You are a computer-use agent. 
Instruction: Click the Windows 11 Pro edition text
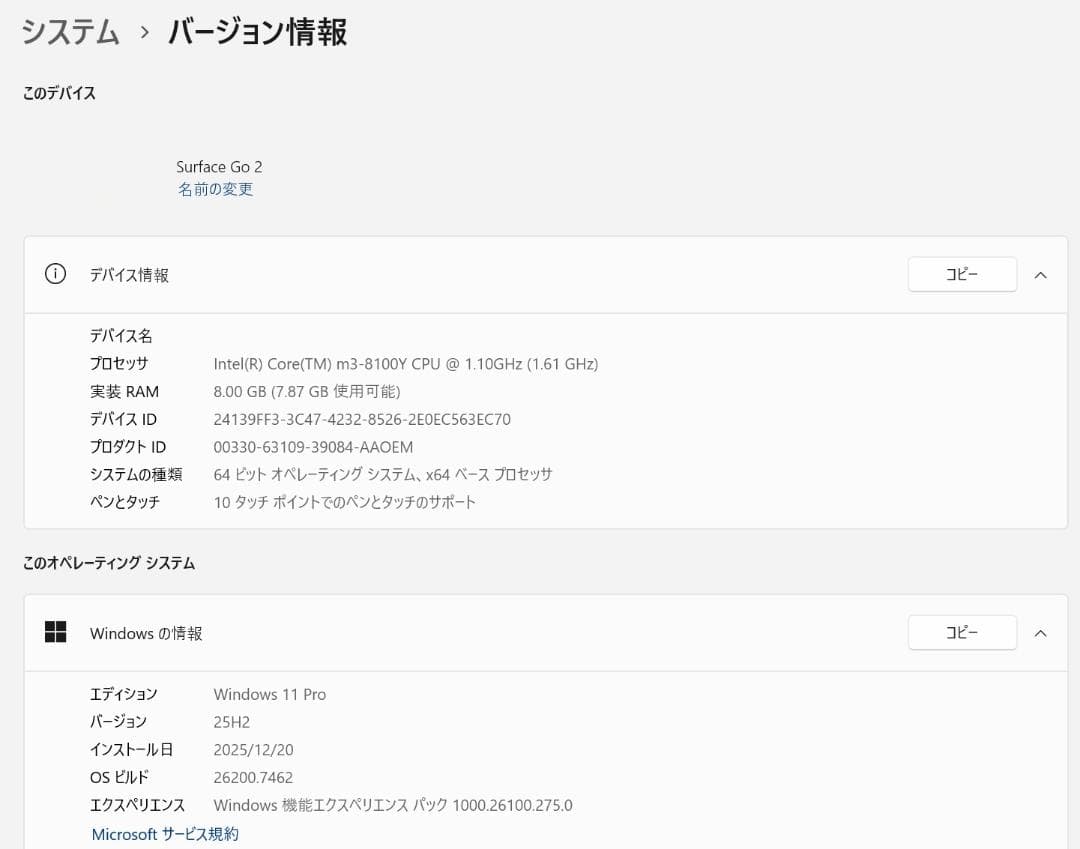[x=269, y=693]
